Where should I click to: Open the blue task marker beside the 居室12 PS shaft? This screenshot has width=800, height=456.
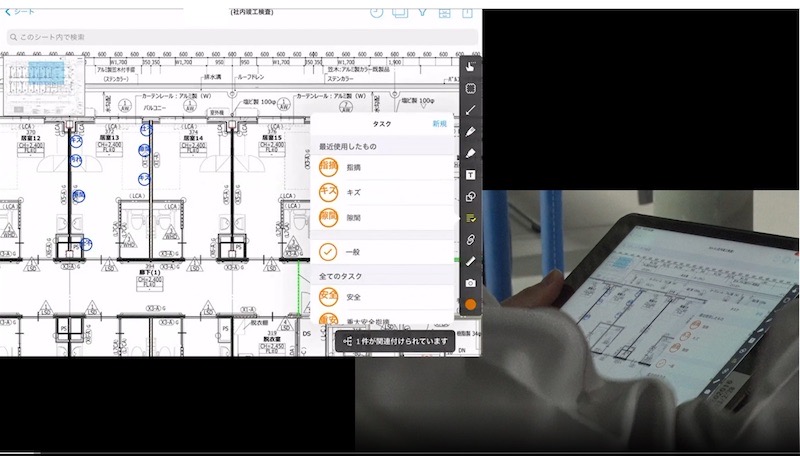pyautogui.click(x=86, y=244)
